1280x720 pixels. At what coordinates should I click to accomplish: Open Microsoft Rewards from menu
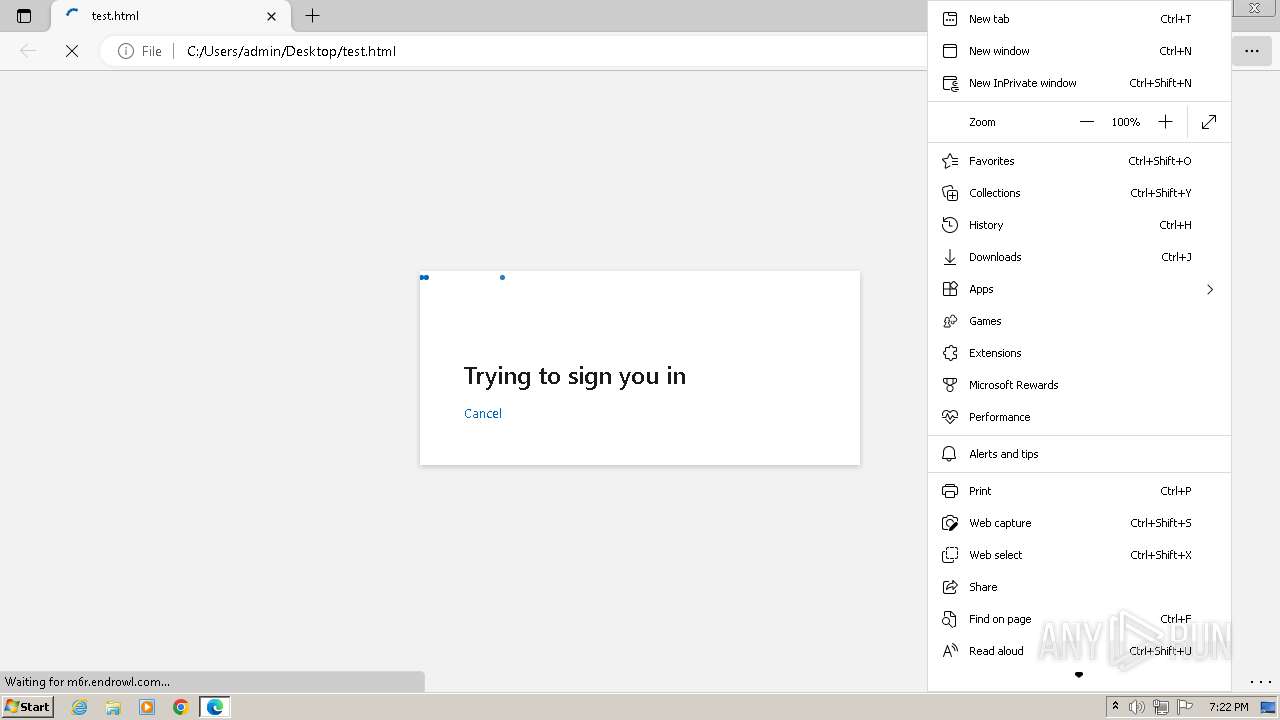coord(1079,385)
